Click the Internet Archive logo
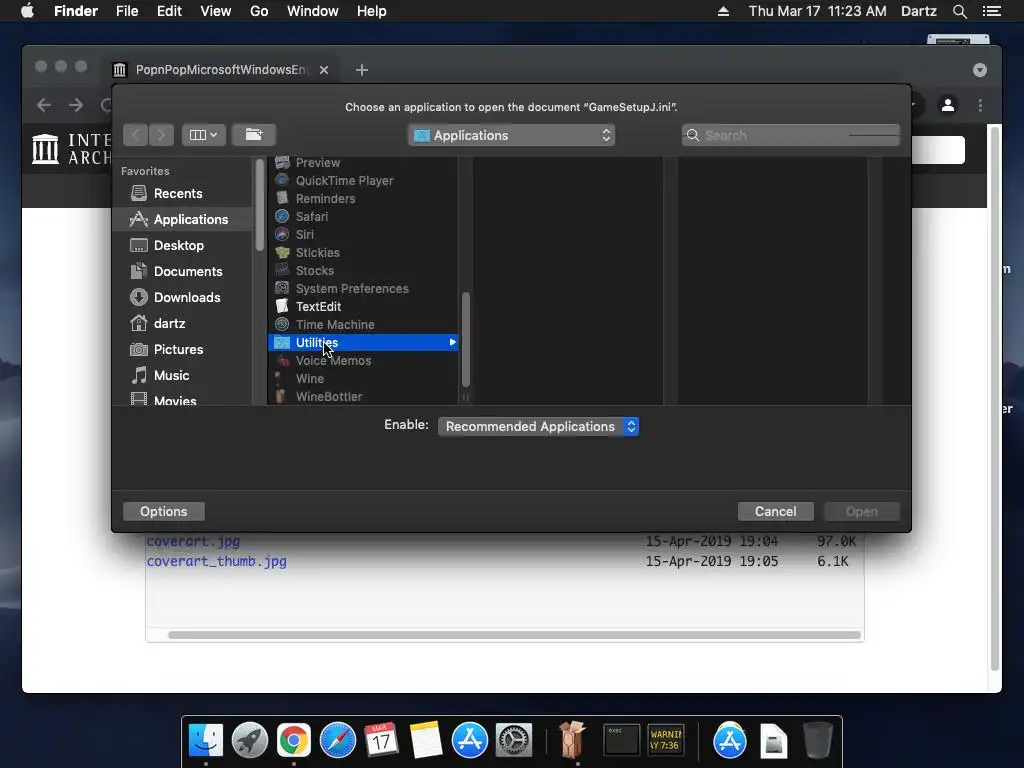1024x768 pixels. [72, 149]
